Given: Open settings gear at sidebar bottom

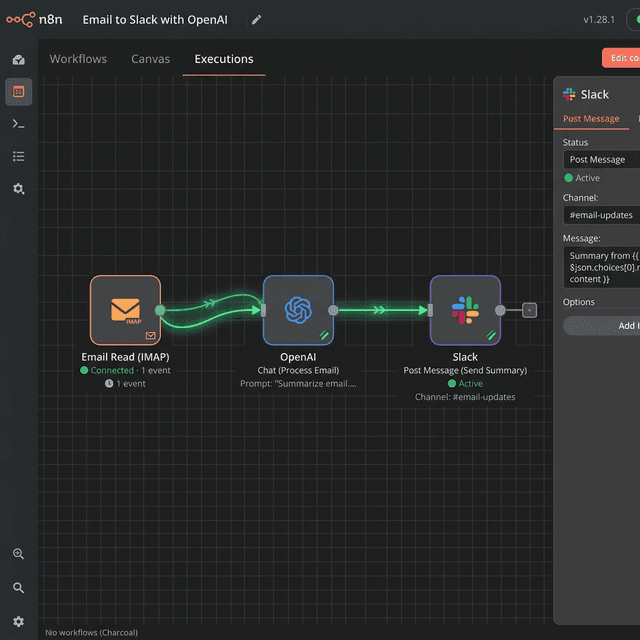Looking at the screenshot, I should tap(18, 622).
